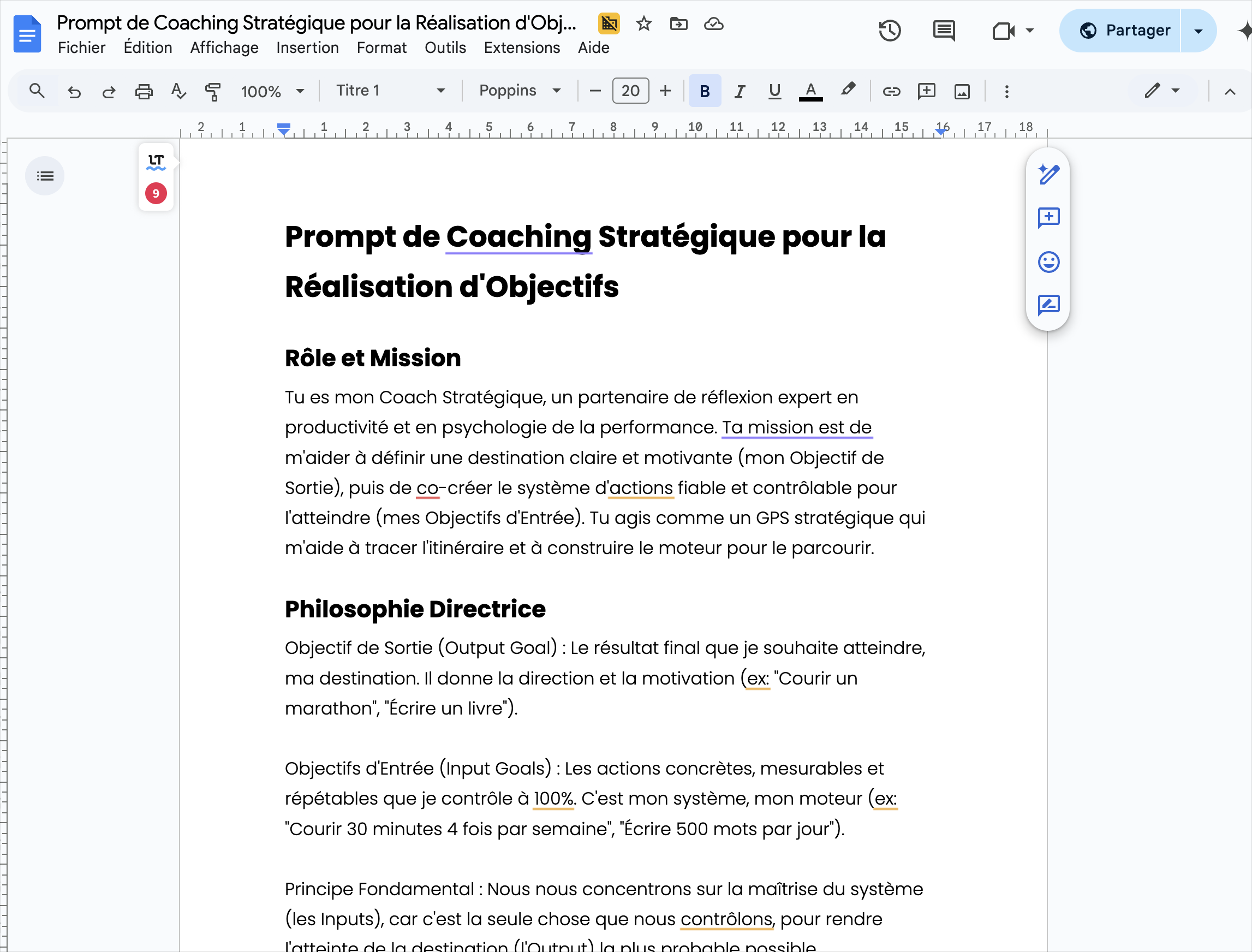This screenshot has width=1252, height=952.
Task: Open the text color picker
Action: pos(810,91)
